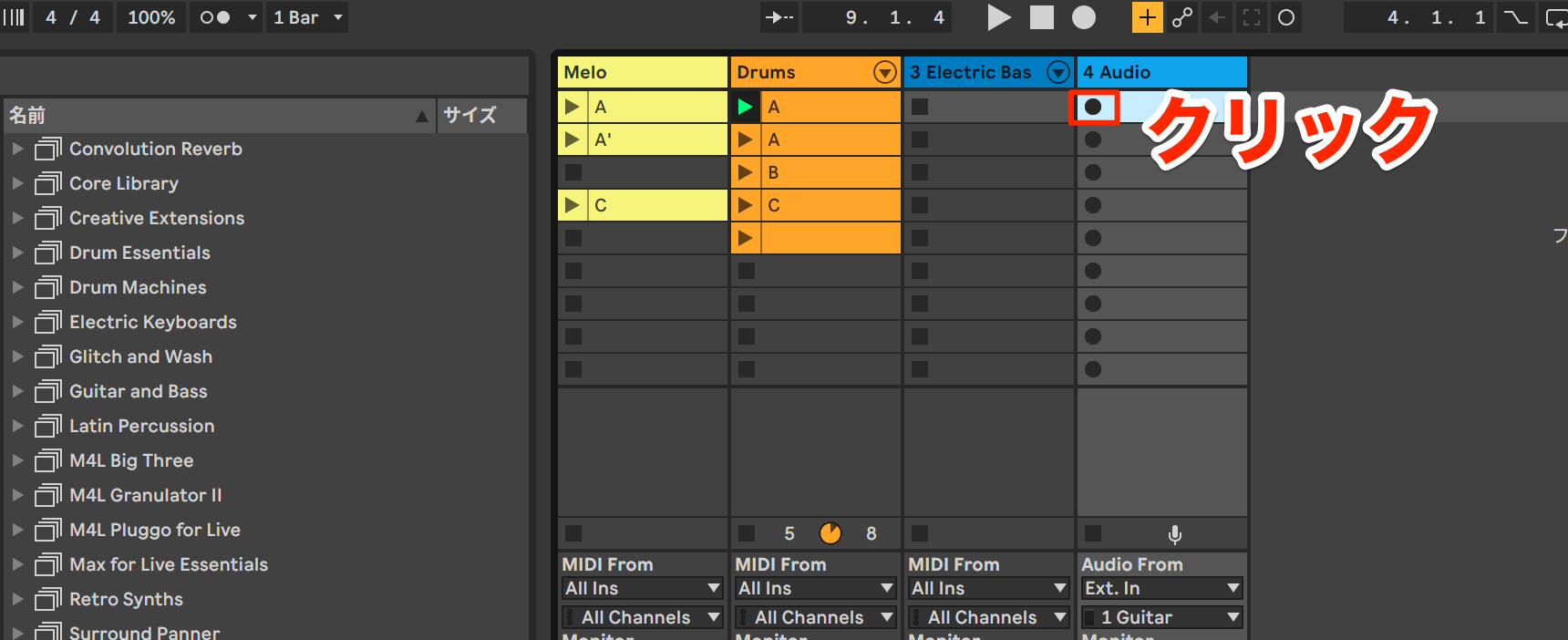
Task: Expand the Convolution Reverb pack
Action: pyautogui.click(x=17, y=149)
